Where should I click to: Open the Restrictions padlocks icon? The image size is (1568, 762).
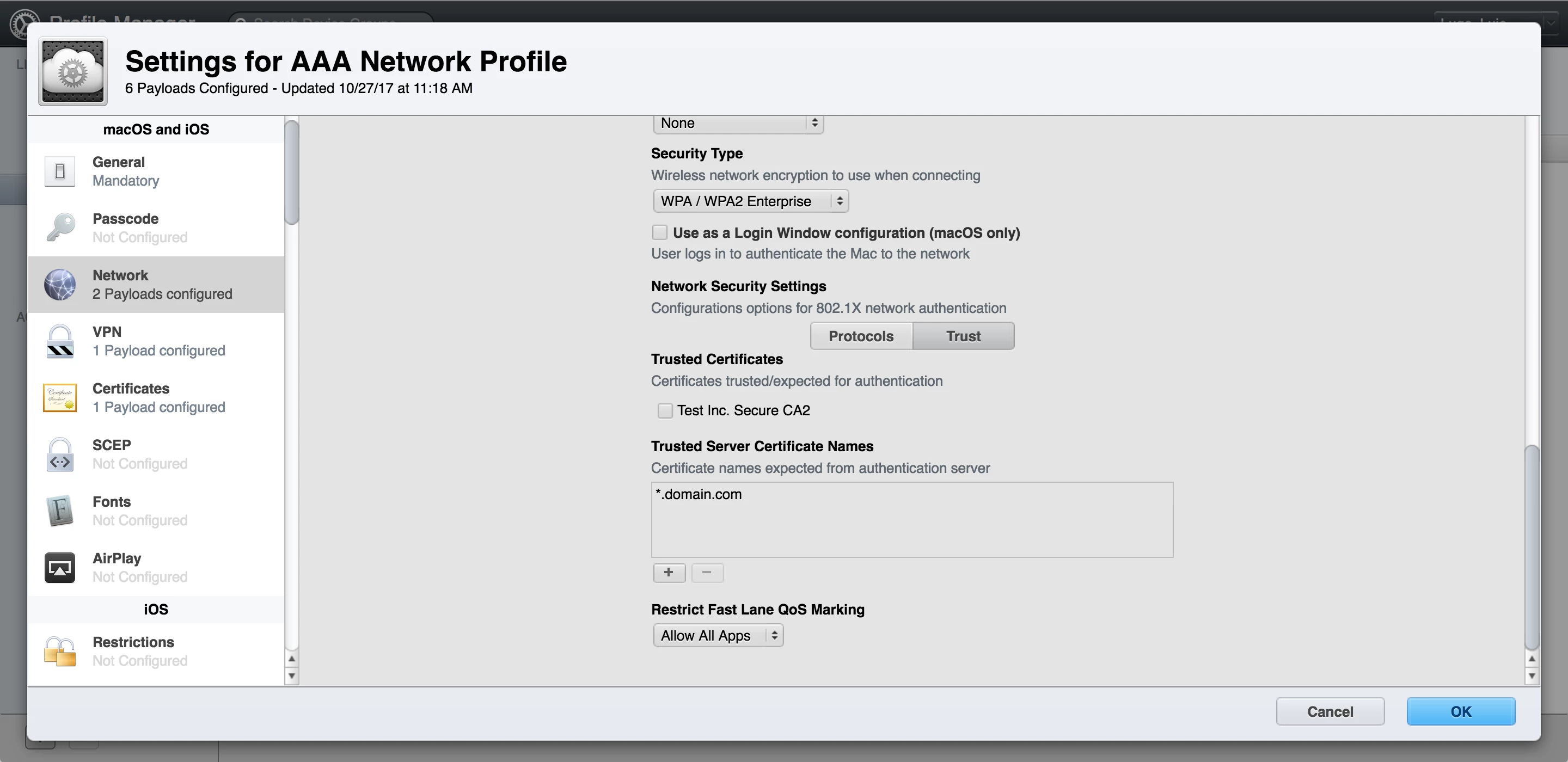[x=60, y=651]
